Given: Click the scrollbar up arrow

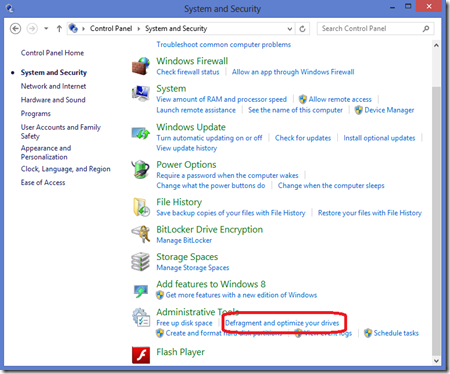Looking at the screenshot, I should [436, 45].
